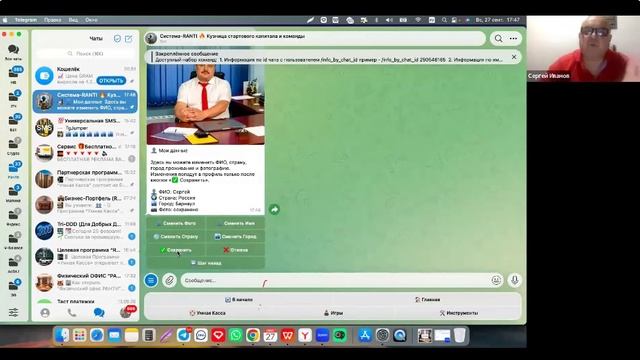
Task: Open the 'Целевая программа' chat
Action: 85,256
